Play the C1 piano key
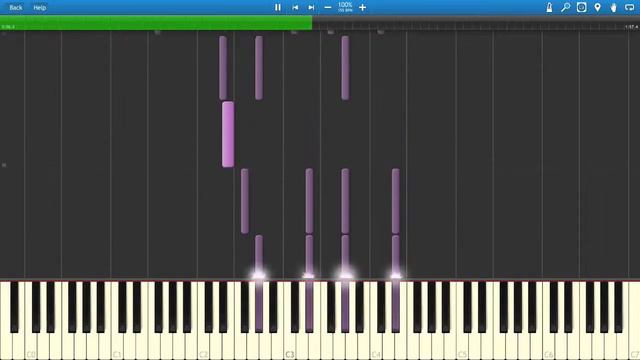Image resolution: width=640 pixels, height=360 pixels. [x=117, y=347]
